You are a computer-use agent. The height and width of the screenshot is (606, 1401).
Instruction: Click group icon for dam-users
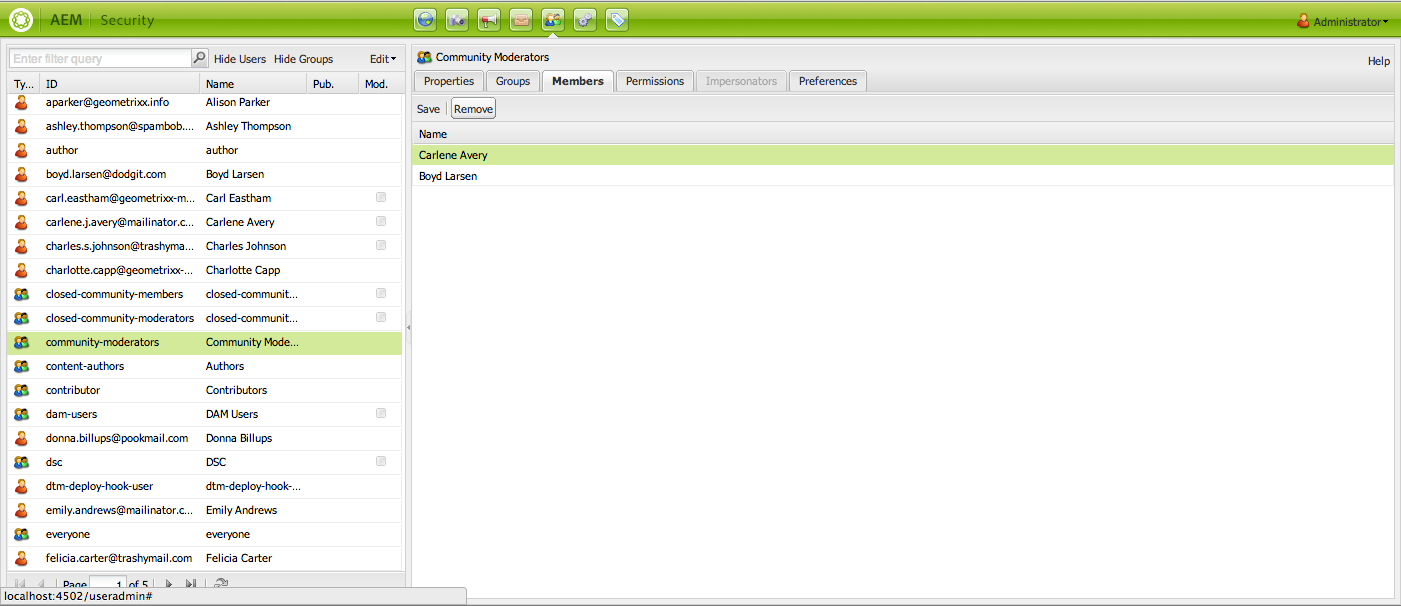tap(21, 414)
